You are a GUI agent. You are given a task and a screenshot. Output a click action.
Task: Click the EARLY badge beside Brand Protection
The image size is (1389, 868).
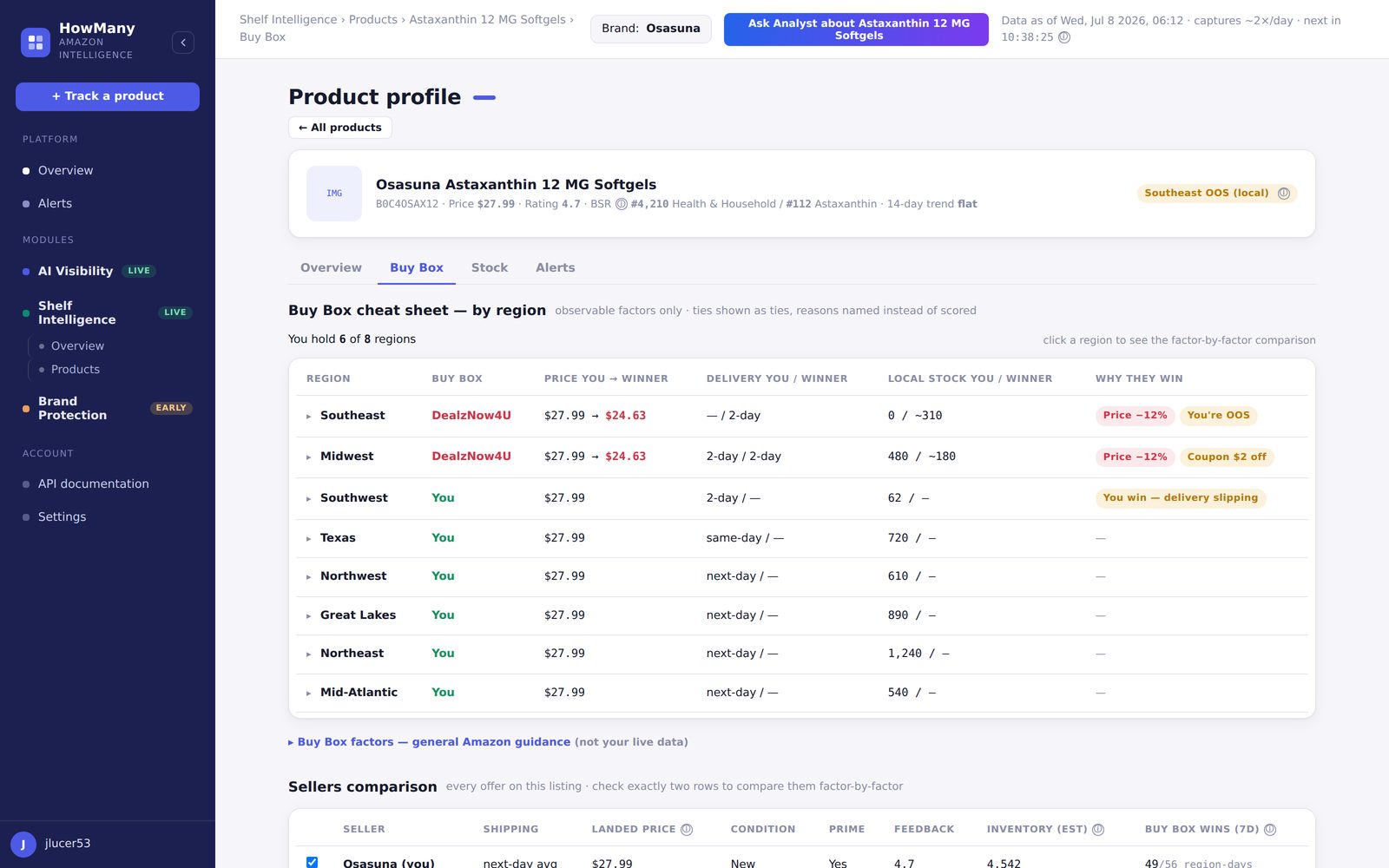point(171,408)
